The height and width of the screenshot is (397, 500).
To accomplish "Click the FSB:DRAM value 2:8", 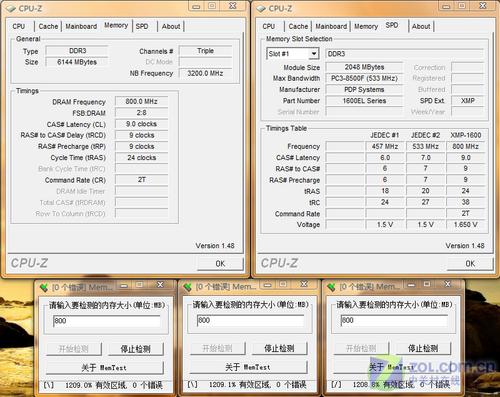I will 141,113.
